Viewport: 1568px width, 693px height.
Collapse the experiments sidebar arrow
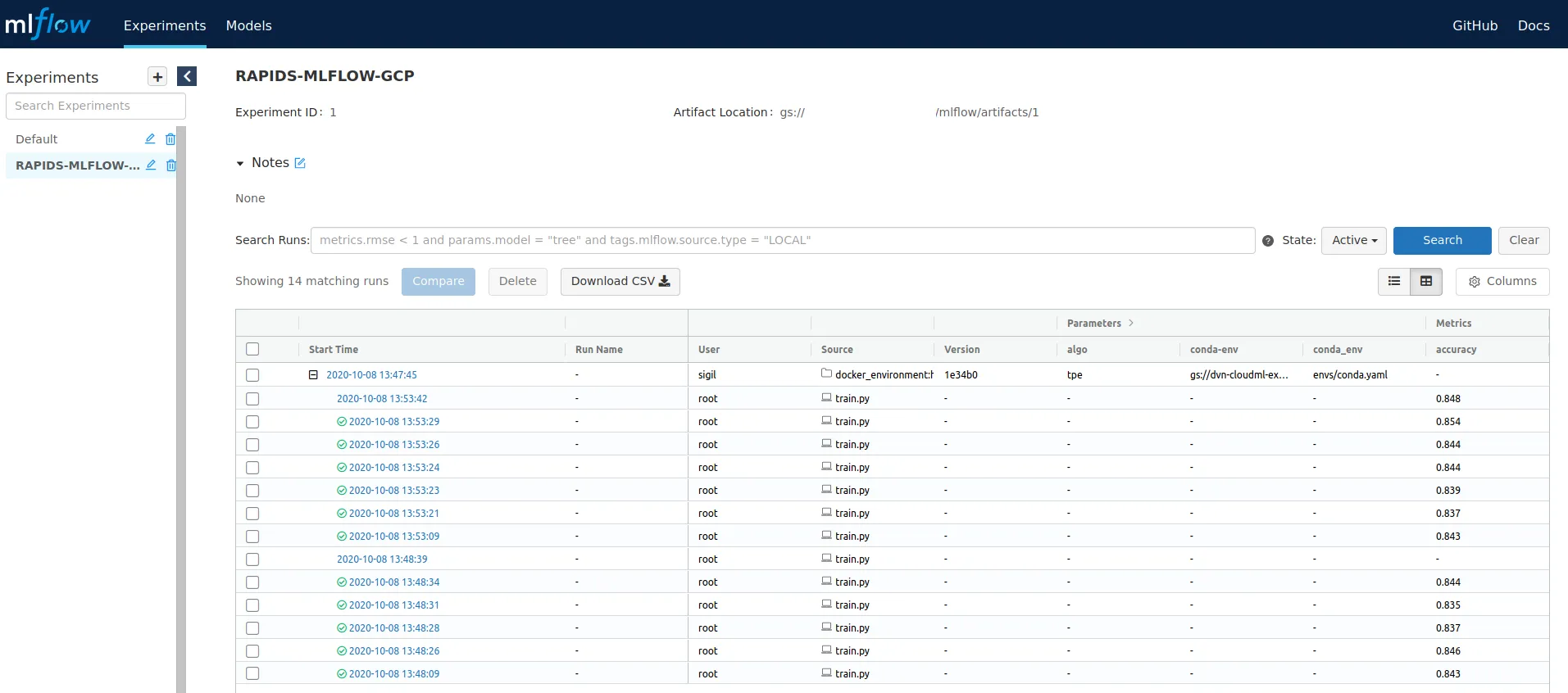tap(187, 76)
